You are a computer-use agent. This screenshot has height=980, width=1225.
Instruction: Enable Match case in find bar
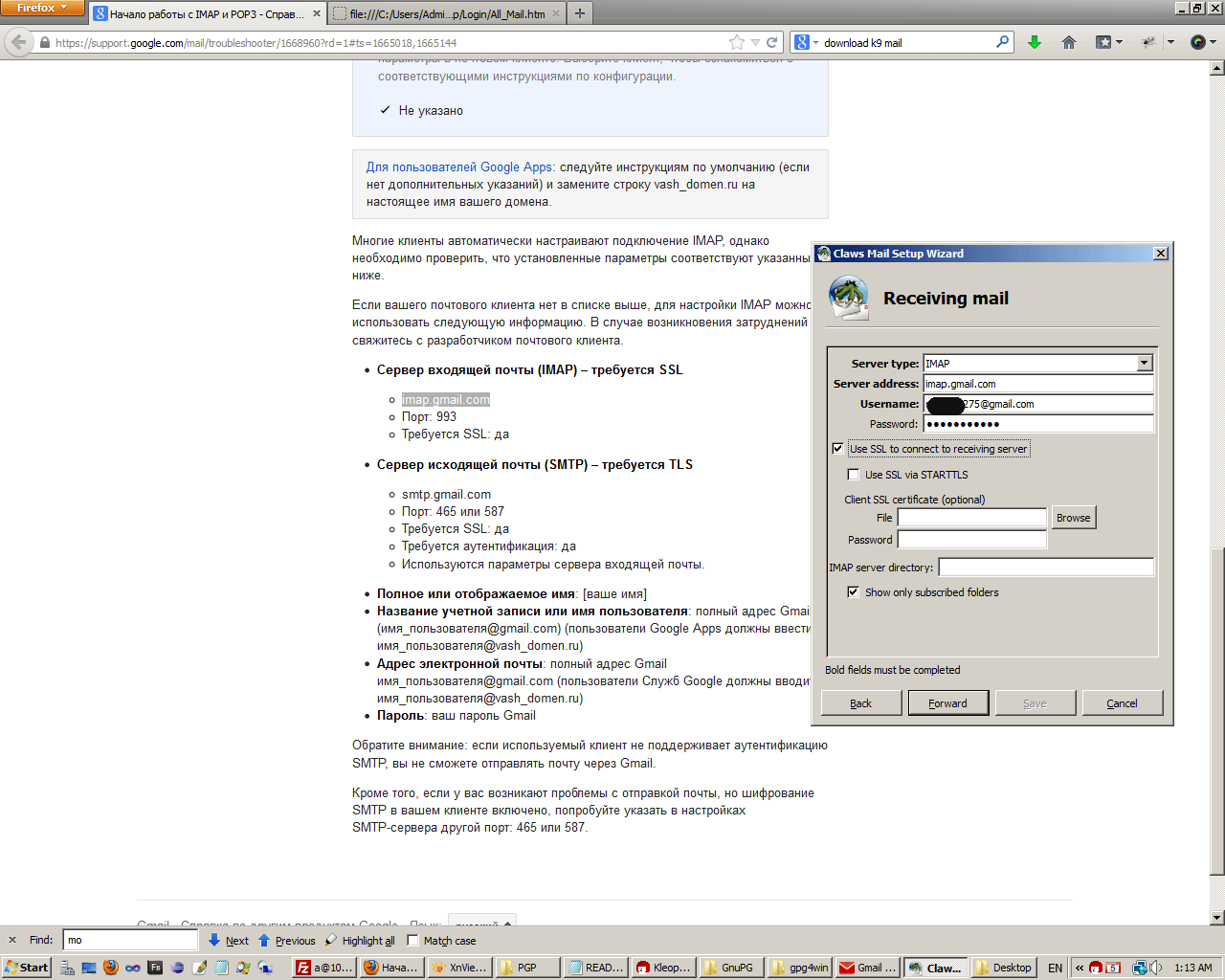point(413,940)
